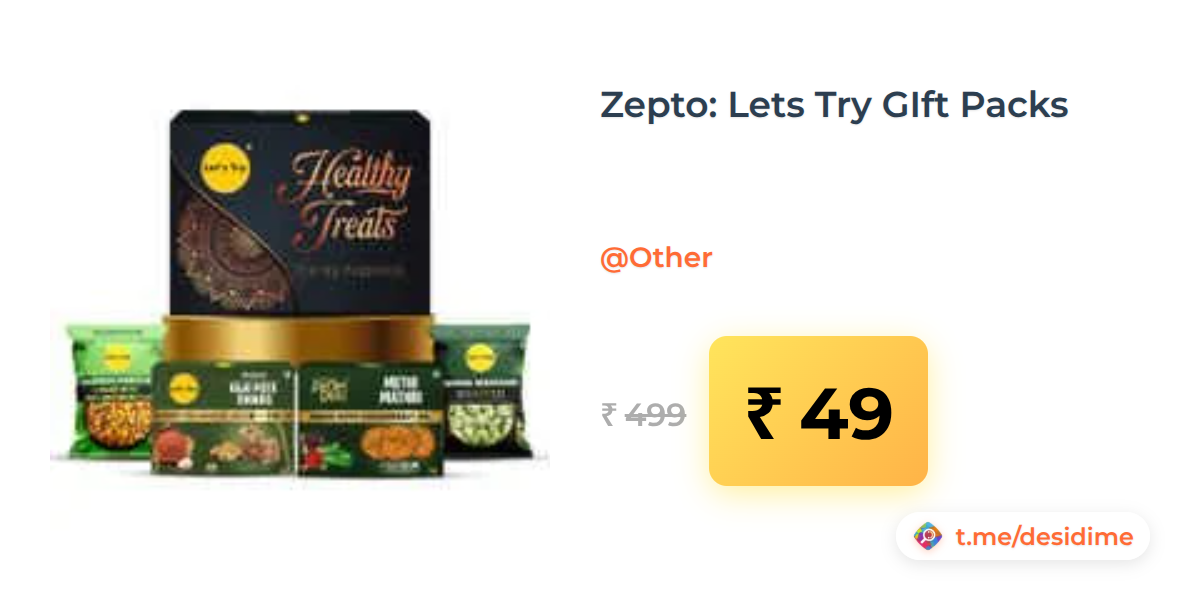Click yellow logo on rightmost snack packet
The height and width of the screenshot is (600, 1200).
pyautogui.click(x=481, y=355)
